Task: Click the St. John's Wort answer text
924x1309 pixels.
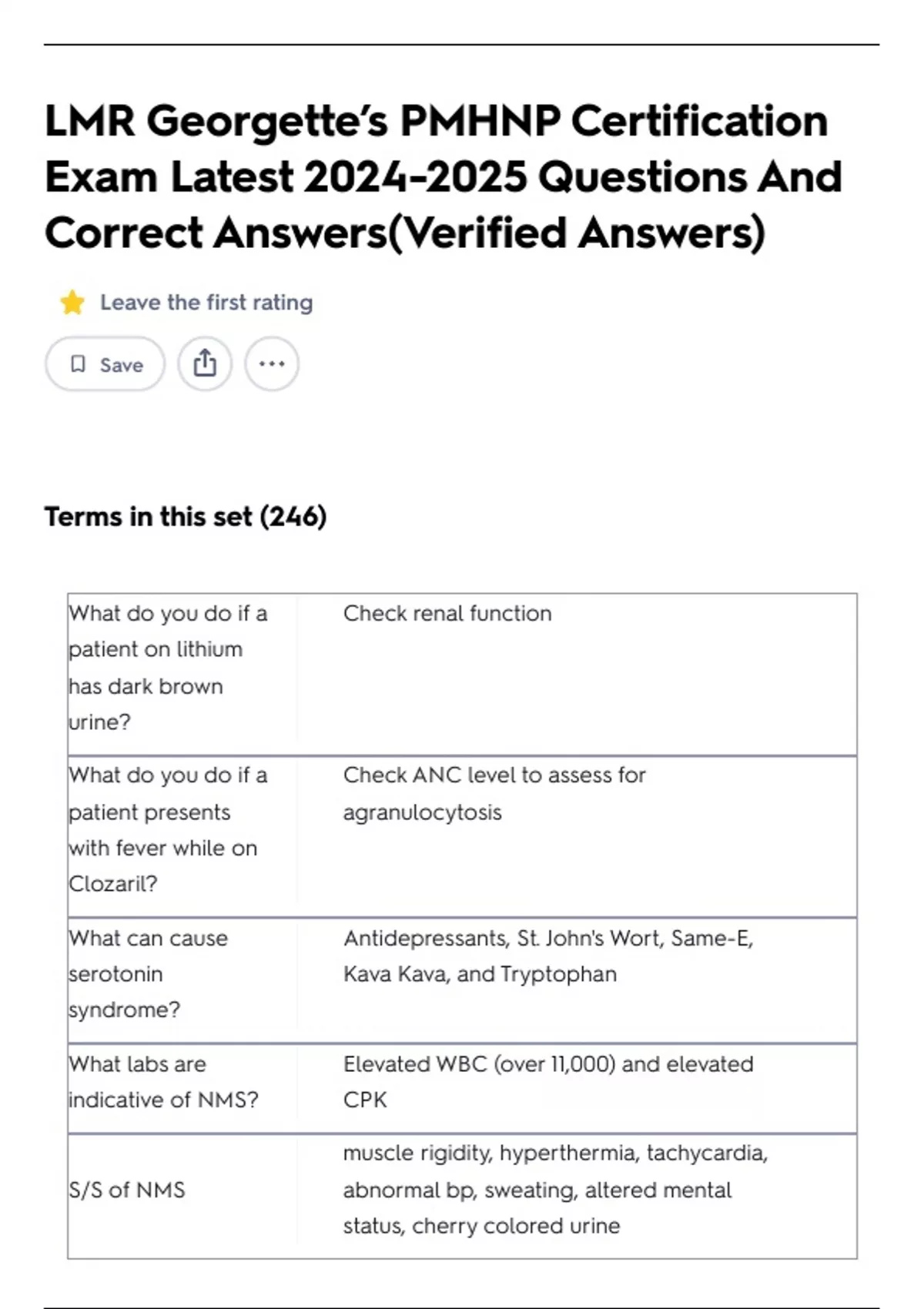Action: click(548, 939)
